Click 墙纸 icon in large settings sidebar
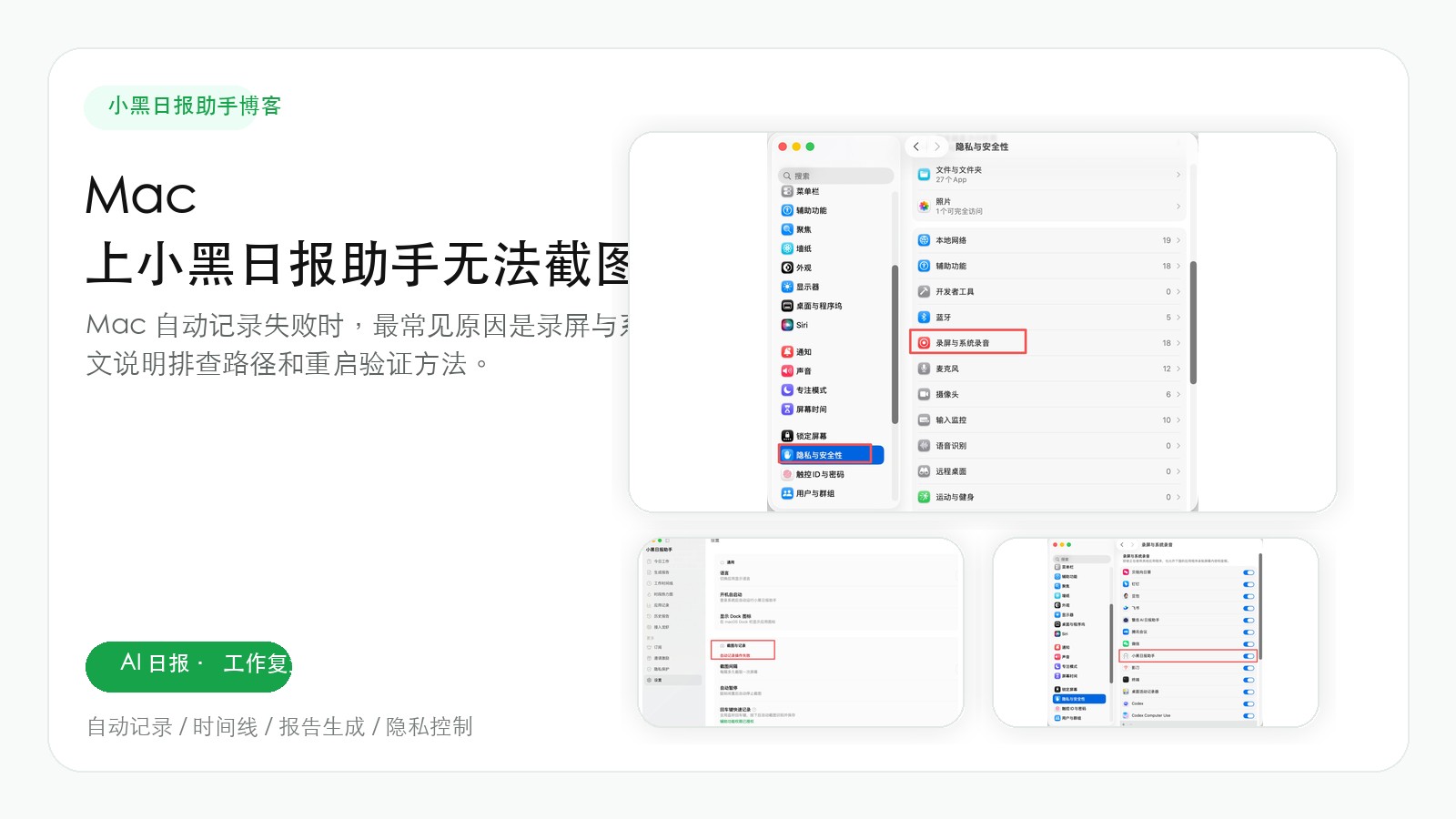 tap(787, 248)
